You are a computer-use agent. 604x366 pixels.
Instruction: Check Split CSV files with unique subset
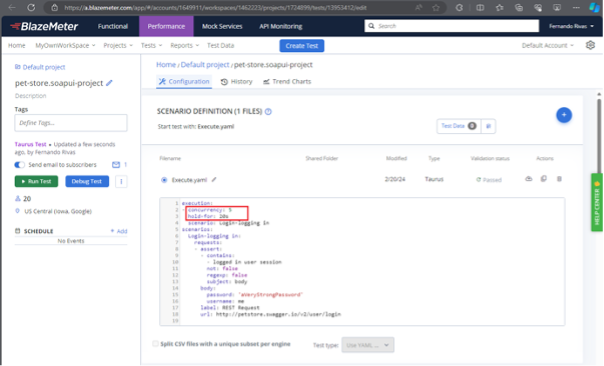coord(155,344)
